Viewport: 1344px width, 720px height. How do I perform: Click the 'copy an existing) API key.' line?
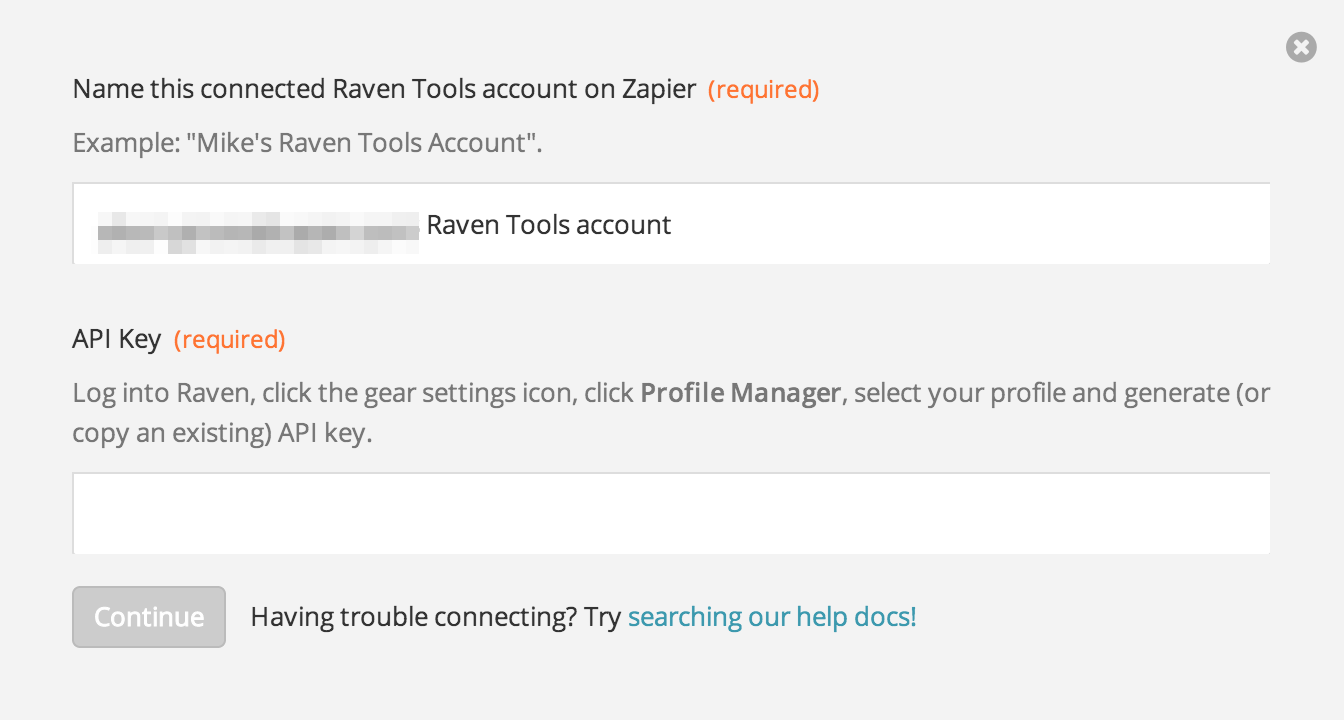pos(222,435)
